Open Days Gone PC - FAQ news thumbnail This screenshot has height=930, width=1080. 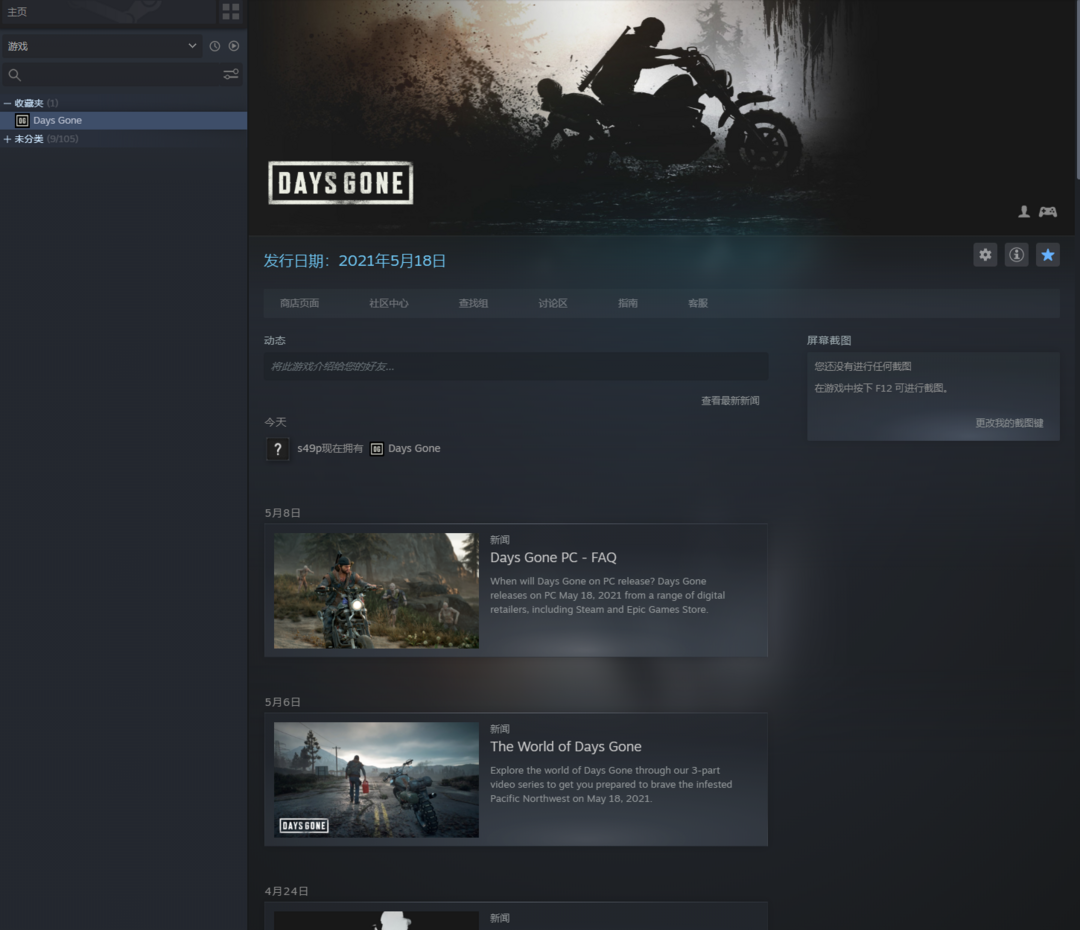pos(376,591)
